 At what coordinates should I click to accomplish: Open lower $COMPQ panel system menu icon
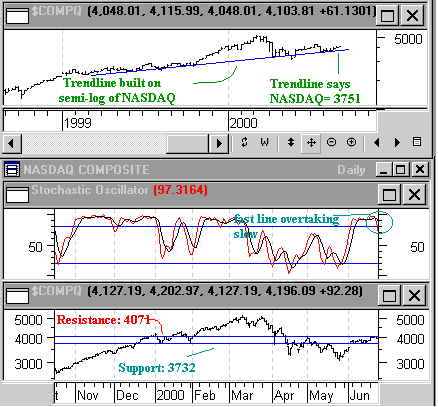click(18, 295)
